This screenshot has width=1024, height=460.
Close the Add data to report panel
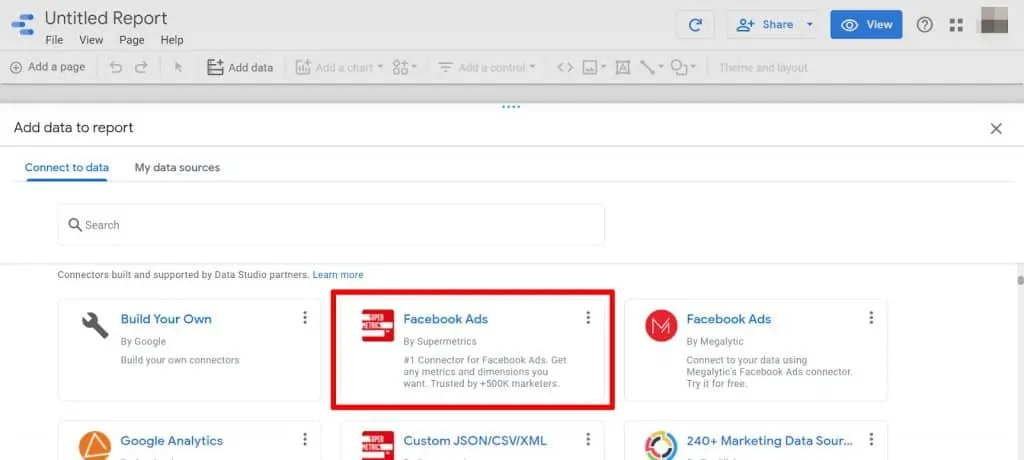coord(996,129)
